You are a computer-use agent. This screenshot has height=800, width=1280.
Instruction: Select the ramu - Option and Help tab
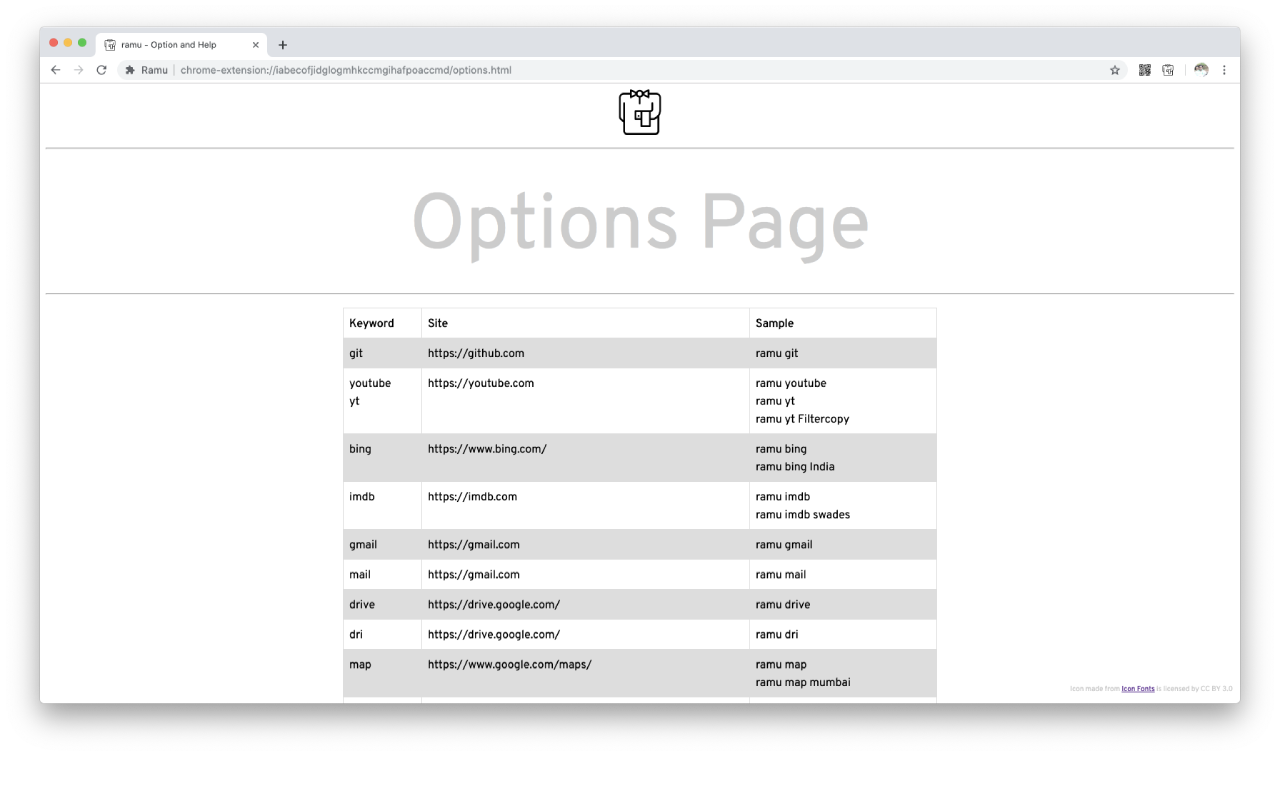coord(181,45)
